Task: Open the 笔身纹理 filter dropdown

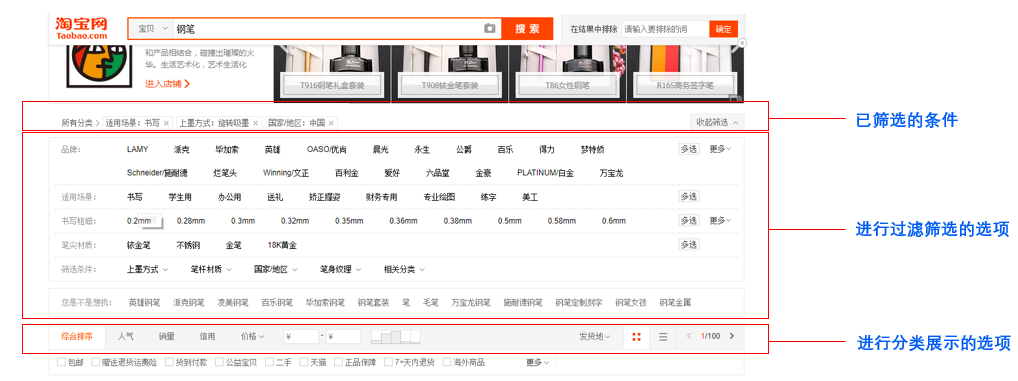Action: click(x=341, y=269)
